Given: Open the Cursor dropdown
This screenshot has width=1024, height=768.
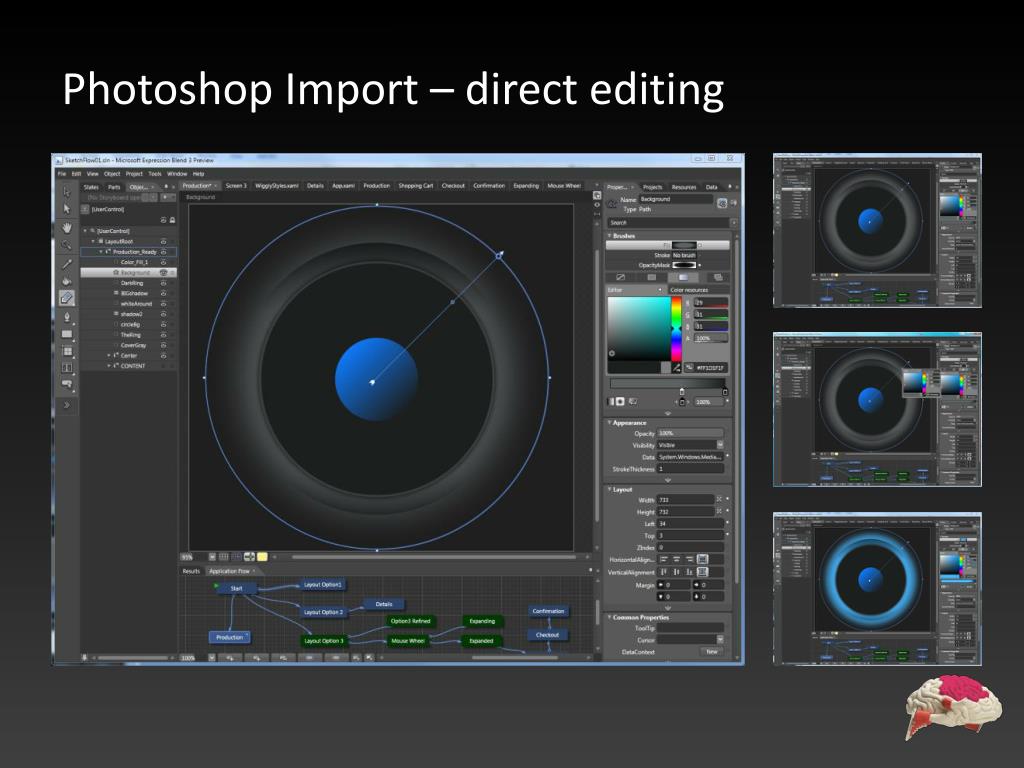Looking at the screenshot, I should pos(720,640).
